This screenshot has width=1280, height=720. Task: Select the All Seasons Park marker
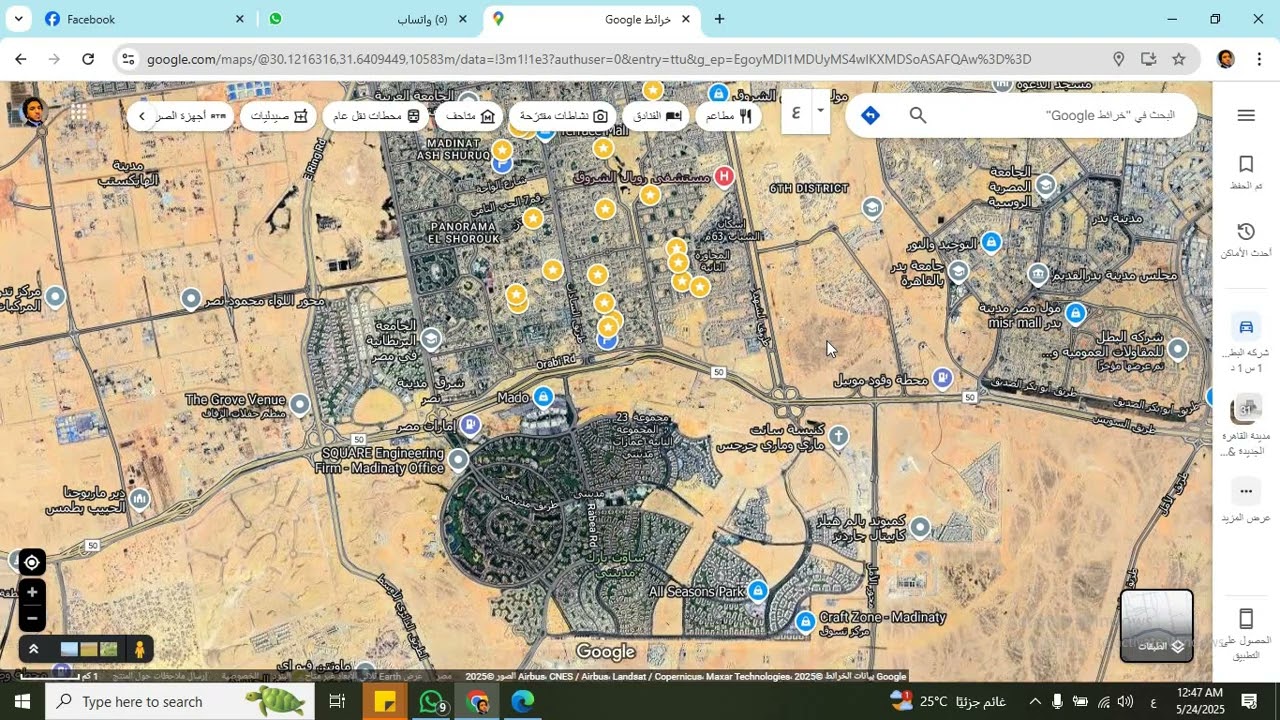click(x=758, y=591)
